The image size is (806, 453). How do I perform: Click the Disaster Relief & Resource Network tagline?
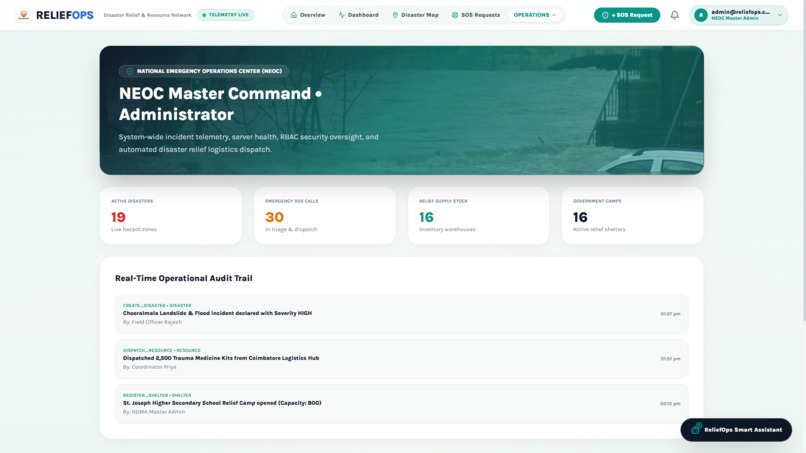tap(148, 15)
